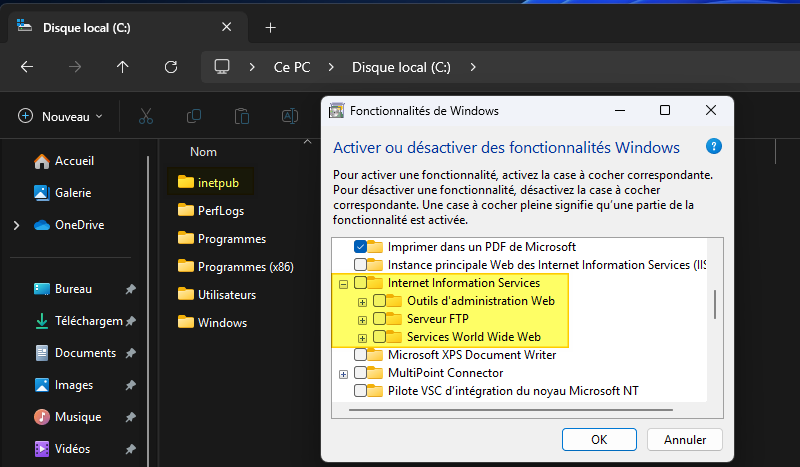Uncheck Imprimer dans un PDF de Microsoft

pyautogui.click(x=361, y=247)
